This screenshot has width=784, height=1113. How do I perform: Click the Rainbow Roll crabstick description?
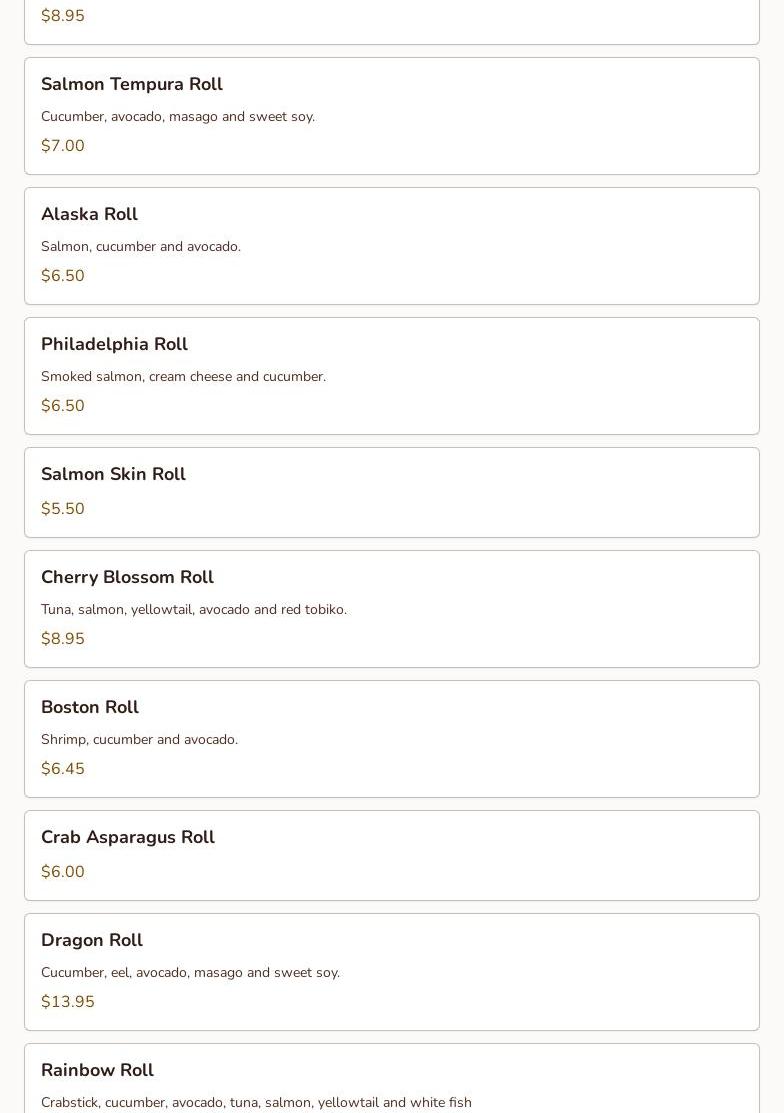point(256,1102)
